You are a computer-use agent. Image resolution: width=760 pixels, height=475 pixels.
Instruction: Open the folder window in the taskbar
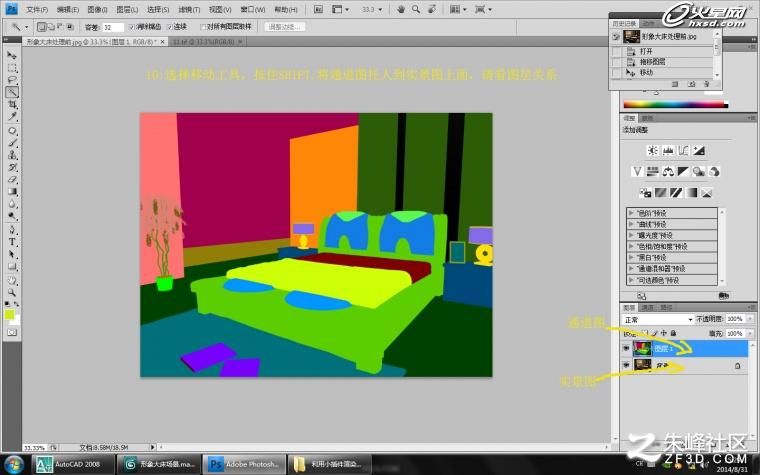330,464
